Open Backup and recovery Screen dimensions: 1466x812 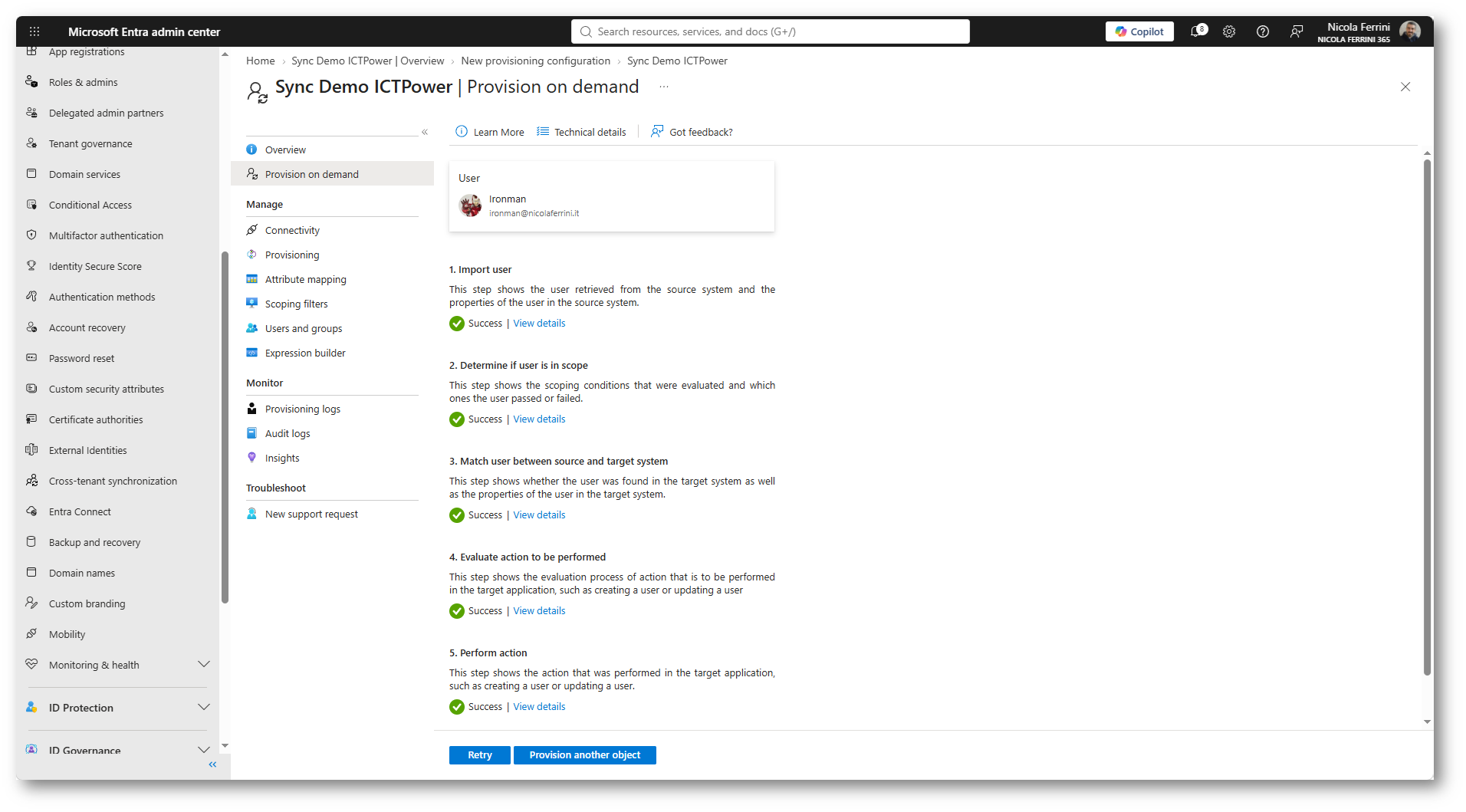tap(95, 542)
